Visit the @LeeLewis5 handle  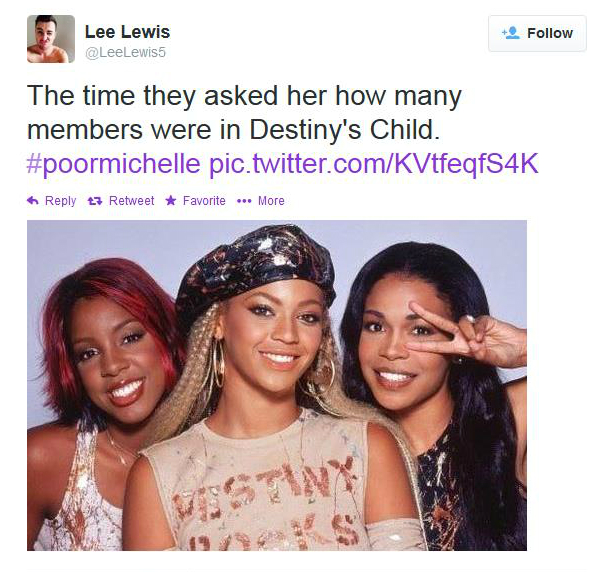pyautogui.click(x=125, y=52)
